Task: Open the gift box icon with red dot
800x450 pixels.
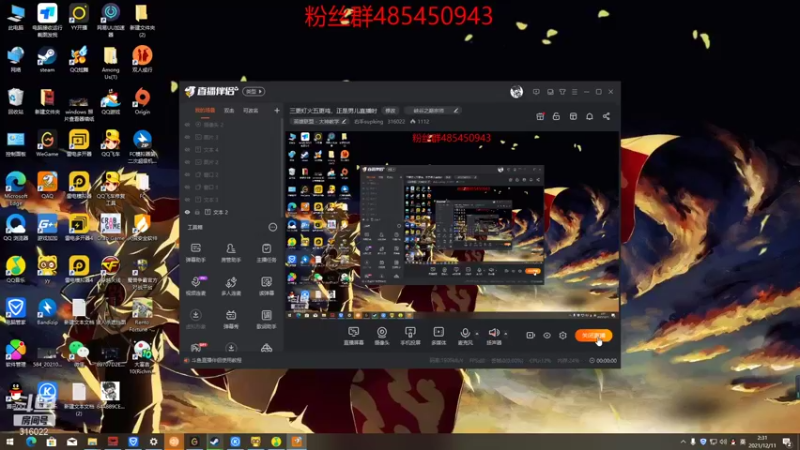Action: coord(540,116)
